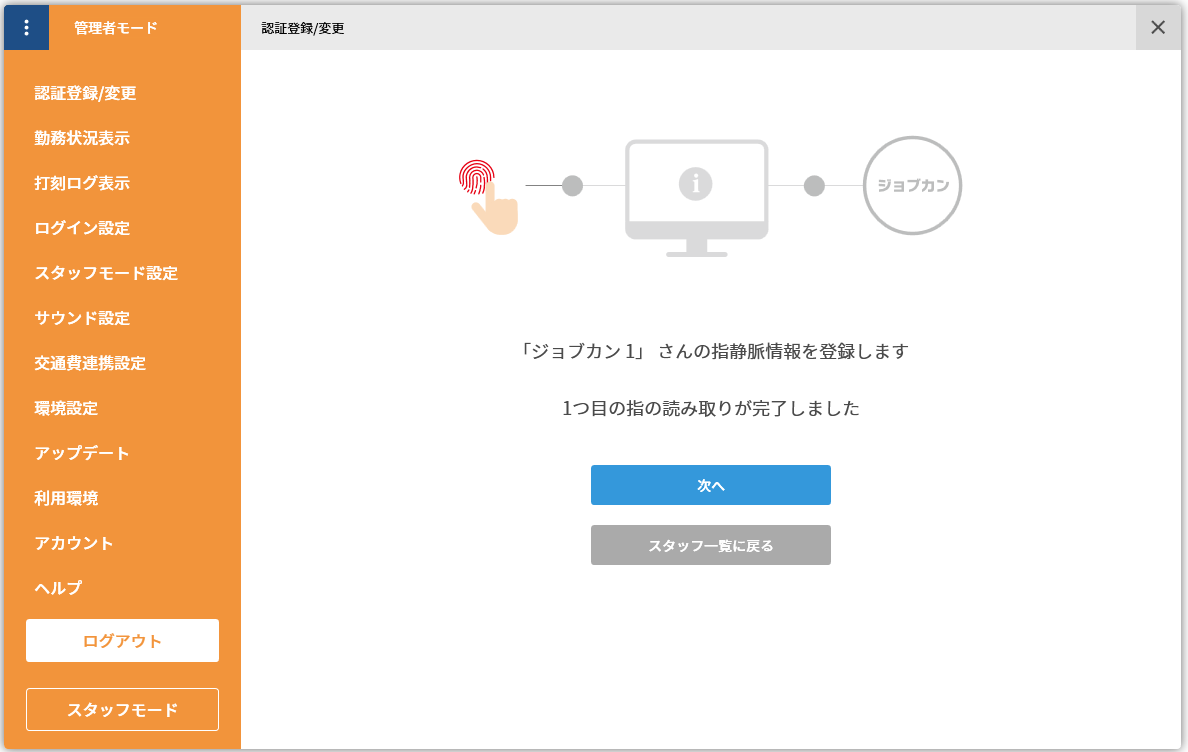Select 打刻ログ表示 in the sidebar
1188x752 pixels.
point(82,183)
